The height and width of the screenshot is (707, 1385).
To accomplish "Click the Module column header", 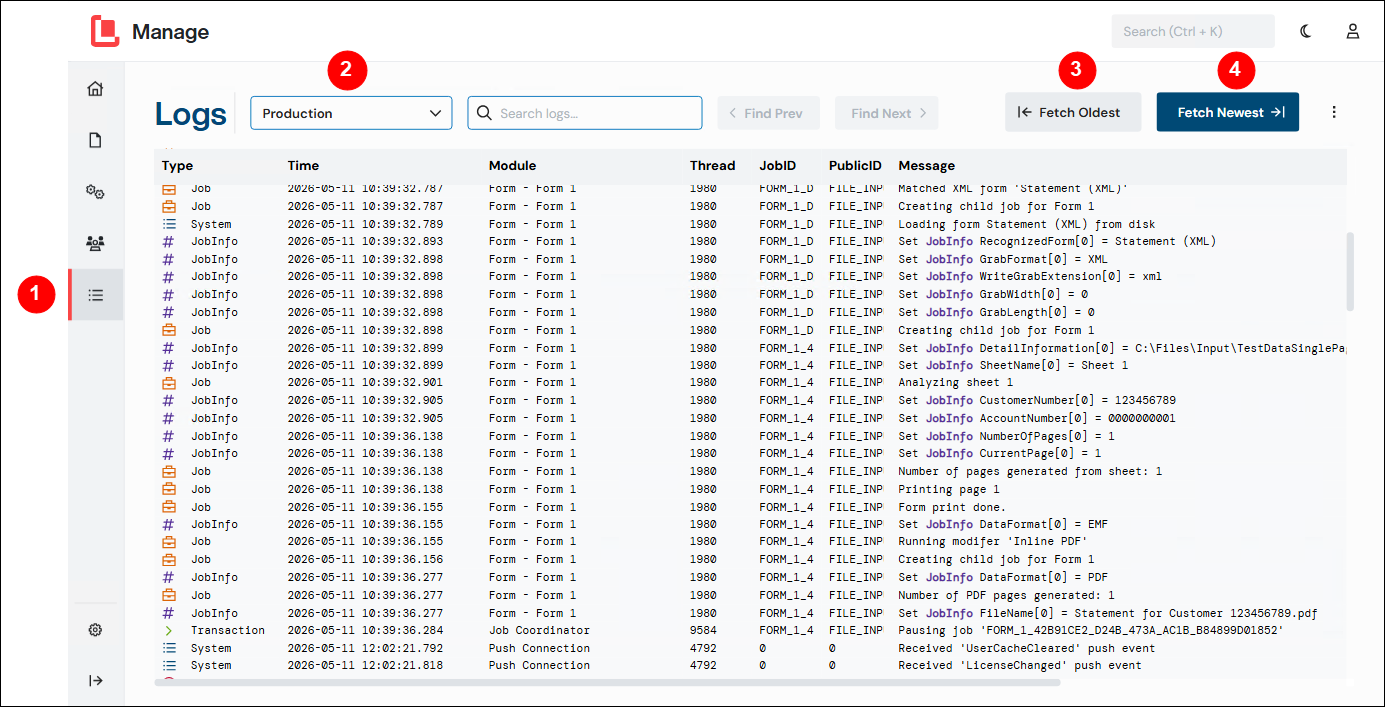I will pyautogui.click(x=512, y=166).
